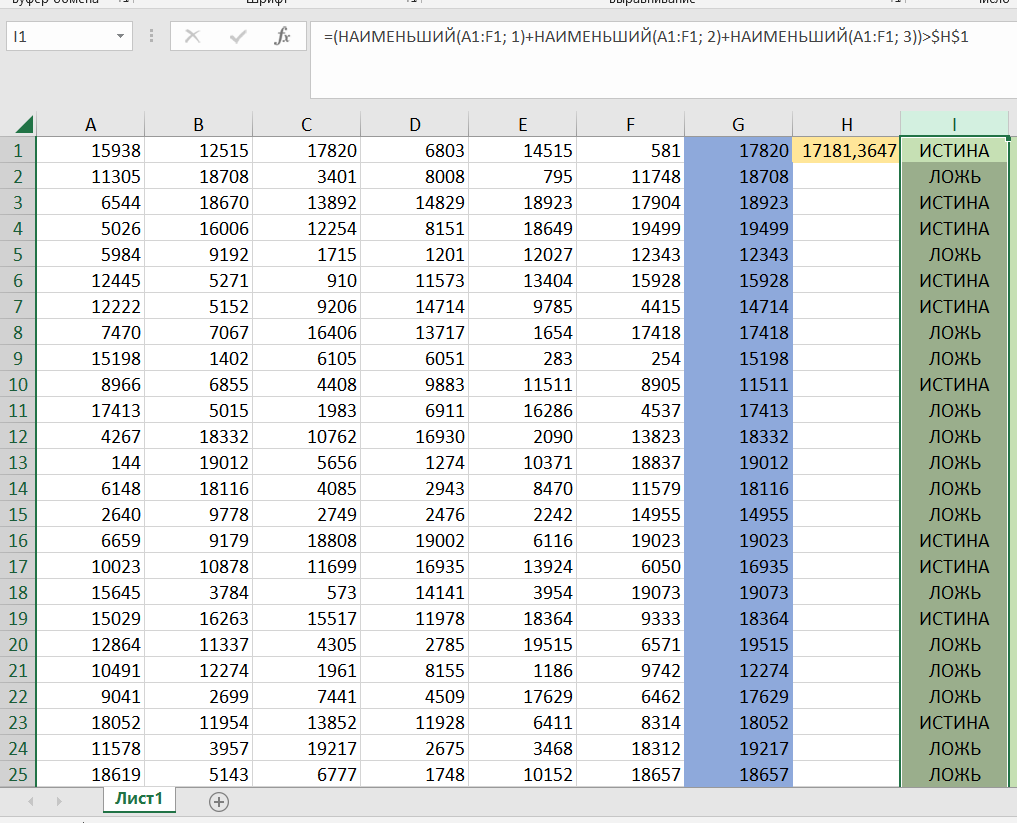Grab the vertical dots handle beside Name Box
Viewport: 1017px width, 823px height.
point(152,37)
